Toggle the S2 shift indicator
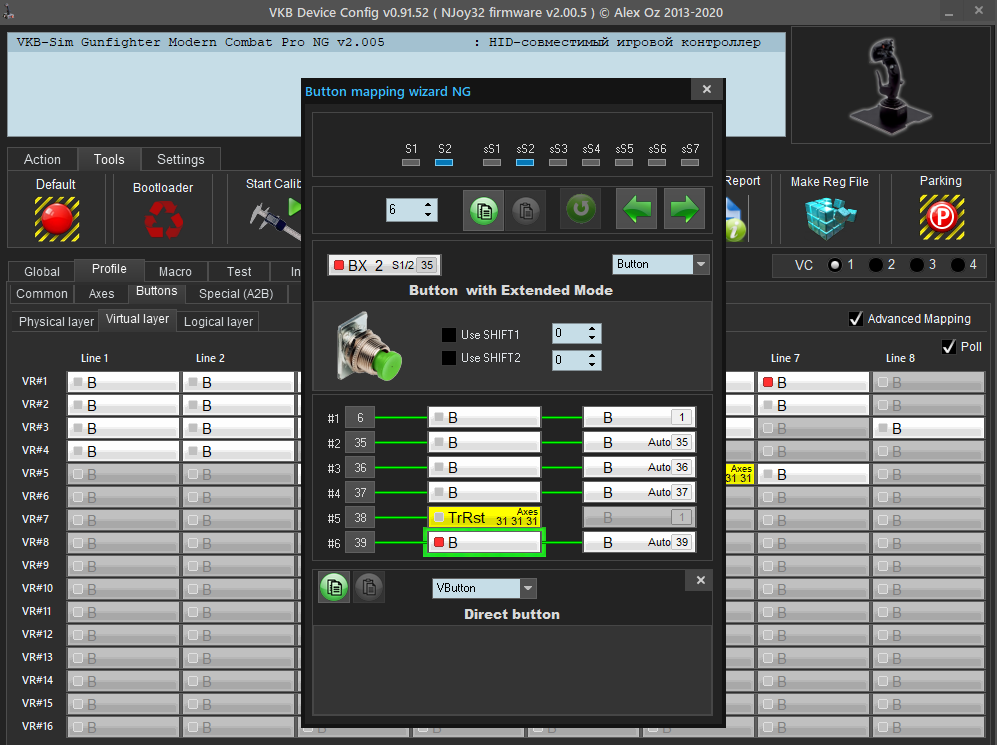 pos(444,163)
